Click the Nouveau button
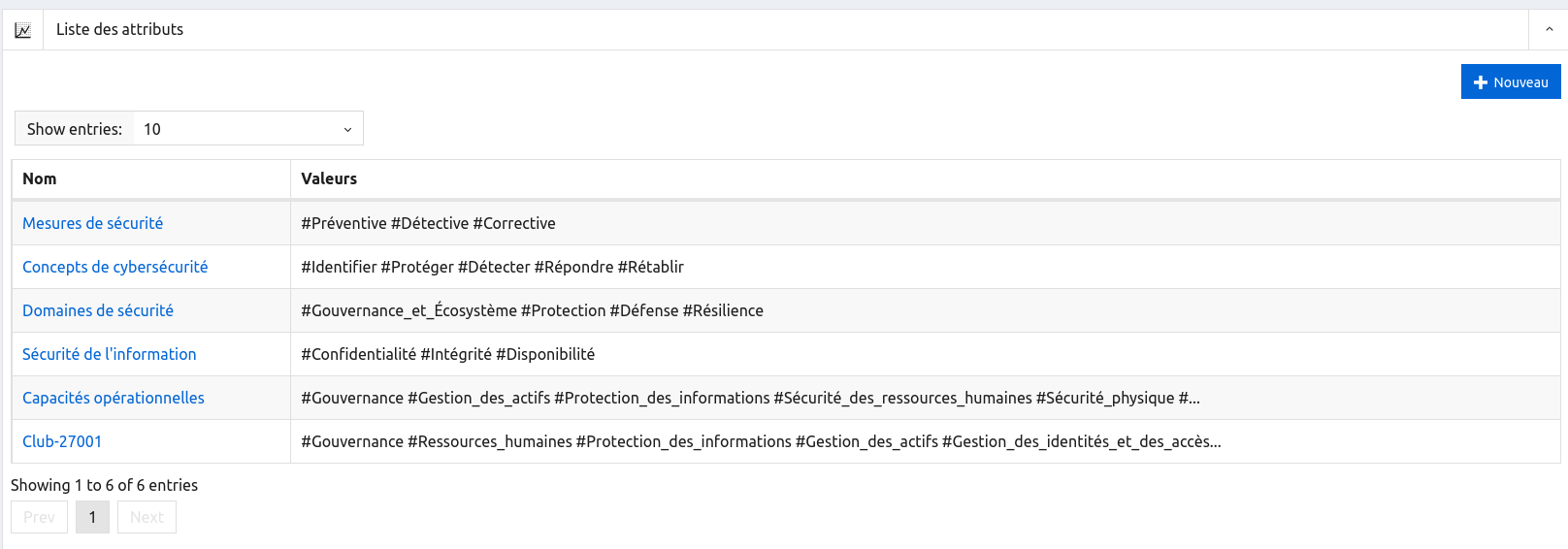 tap(1510, 82)
